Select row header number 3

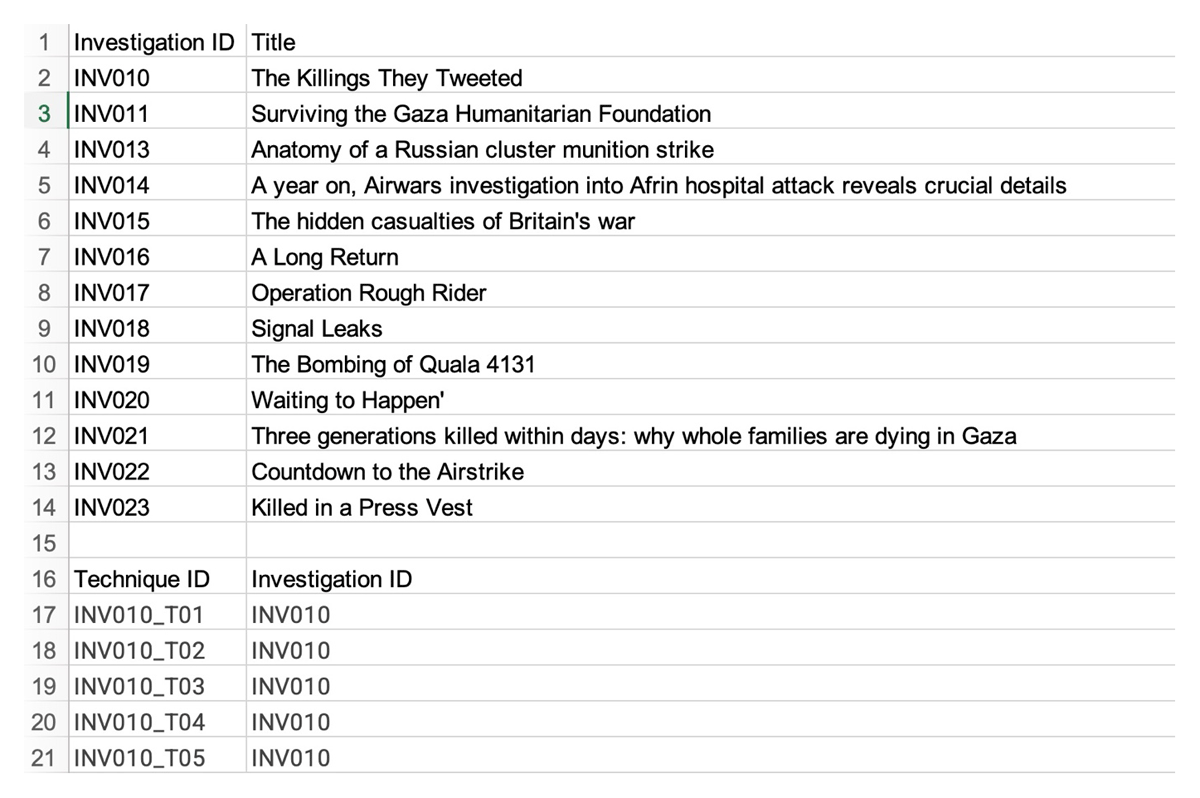click(x=44, y=114)
